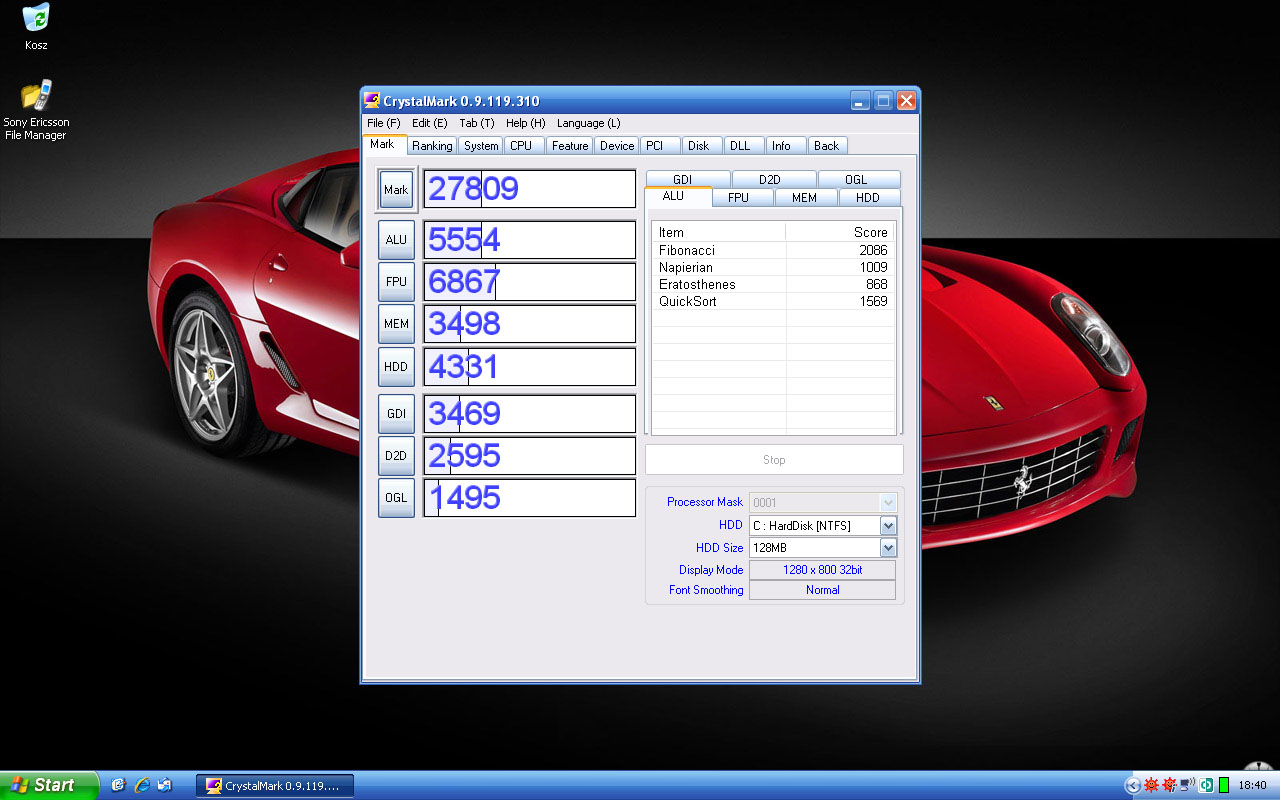Click the Start button on taskbar
The image size is (1280, 800).
click(48, 785)
